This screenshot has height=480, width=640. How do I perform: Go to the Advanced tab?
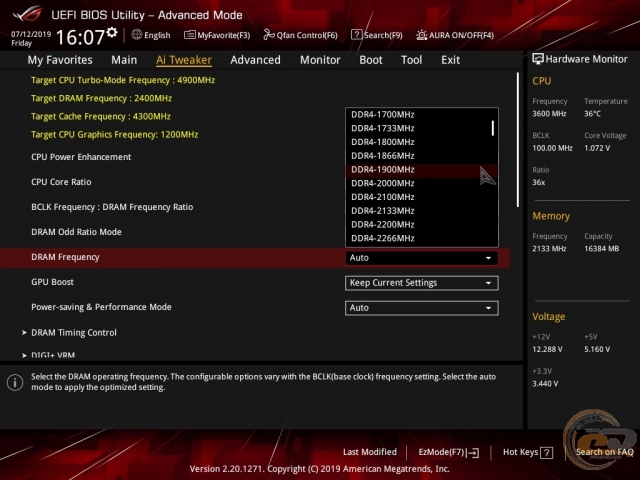[256, 60]
